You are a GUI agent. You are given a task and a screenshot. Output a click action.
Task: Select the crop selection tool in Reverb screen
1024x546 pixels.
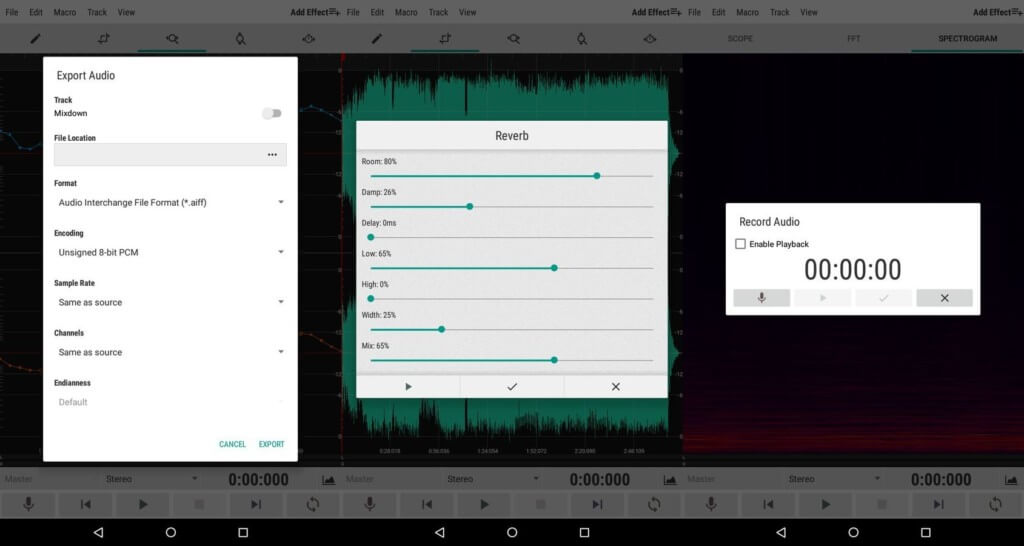(445, 39)
